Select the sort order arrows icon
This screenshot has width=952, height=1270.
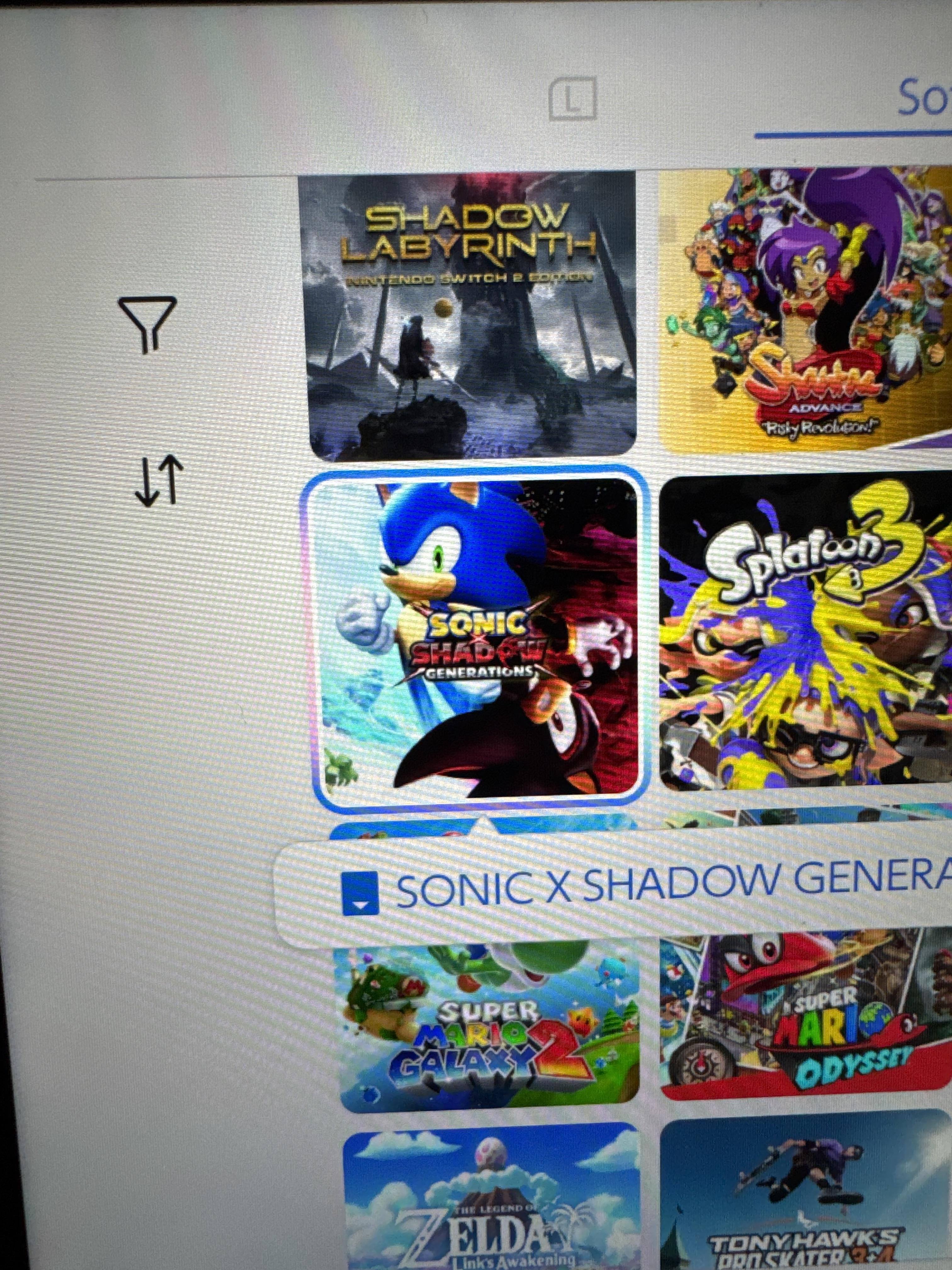pos(158,481)
